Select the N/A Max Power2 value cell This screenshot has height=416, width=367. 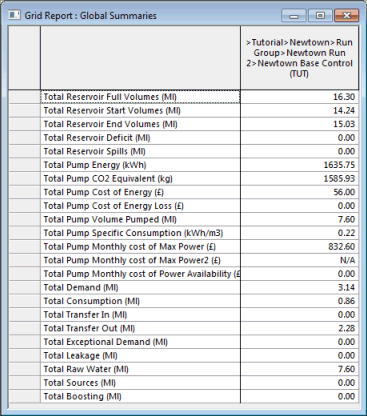coord(299,260)
